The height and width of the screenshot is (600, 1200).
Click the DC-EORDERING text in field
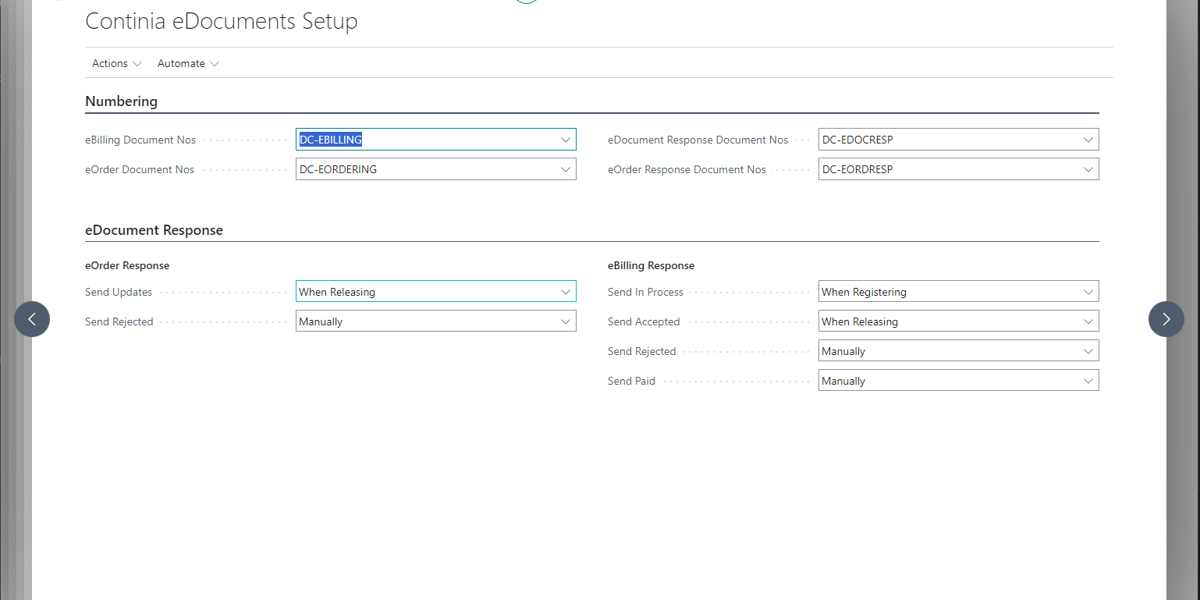(x=339, y=170)
